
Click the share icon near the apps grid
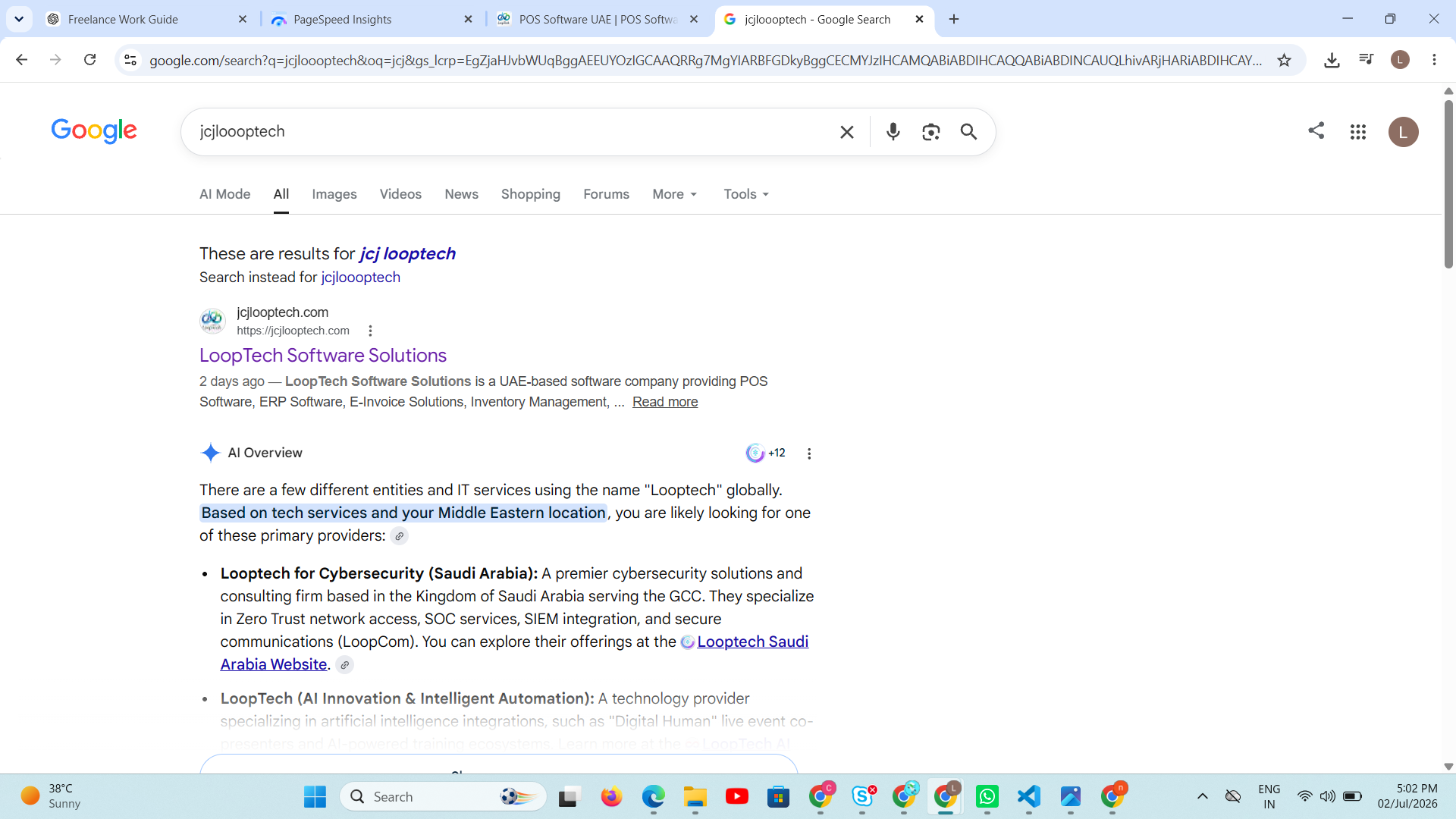coord(1316,130)
